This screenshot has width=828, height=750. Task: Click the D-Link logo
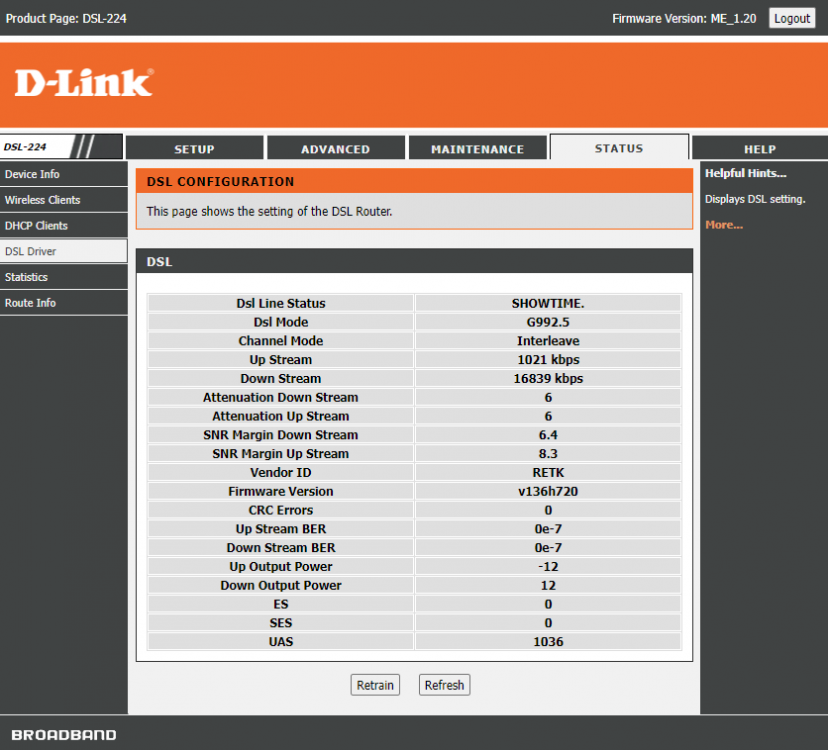[84, 83]
